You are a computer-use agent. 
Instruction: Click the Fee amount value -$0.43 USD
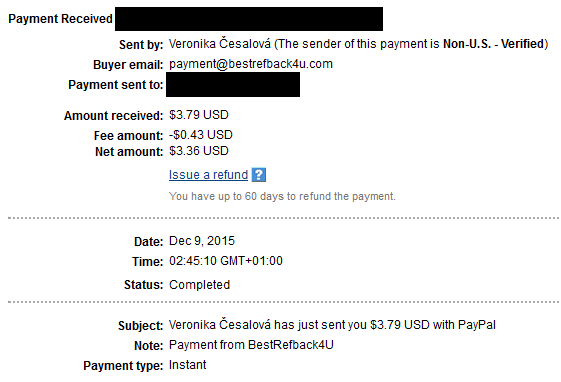201,135
